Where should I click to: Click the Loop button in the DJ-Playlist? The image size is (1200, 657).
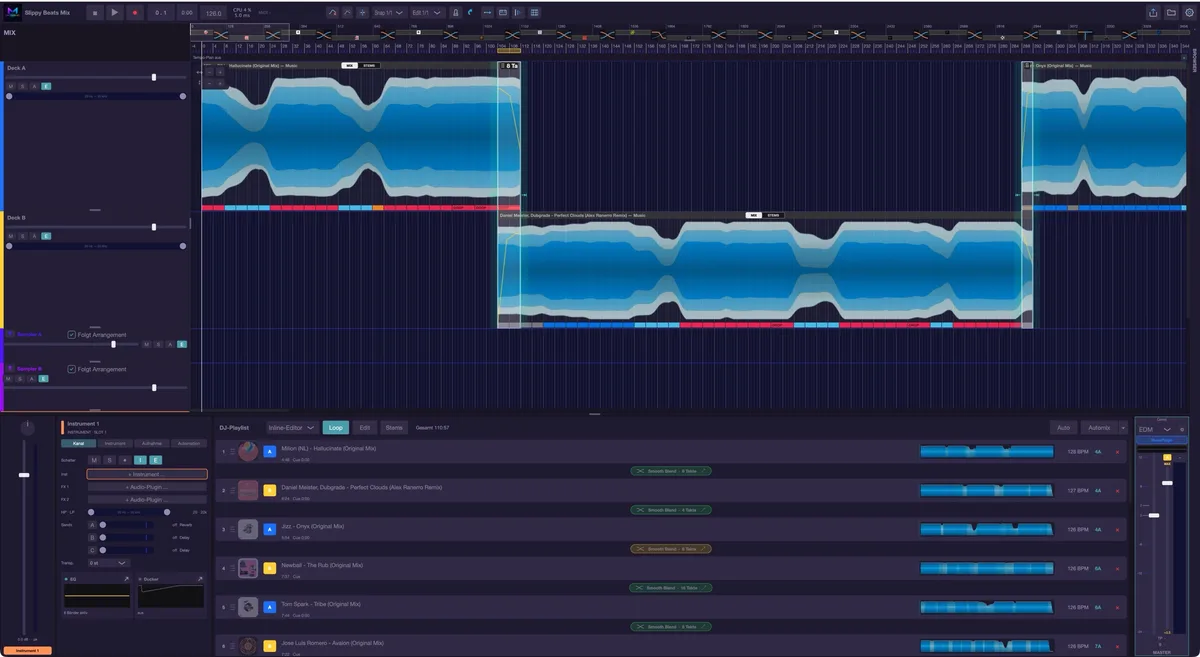point(336,428)
